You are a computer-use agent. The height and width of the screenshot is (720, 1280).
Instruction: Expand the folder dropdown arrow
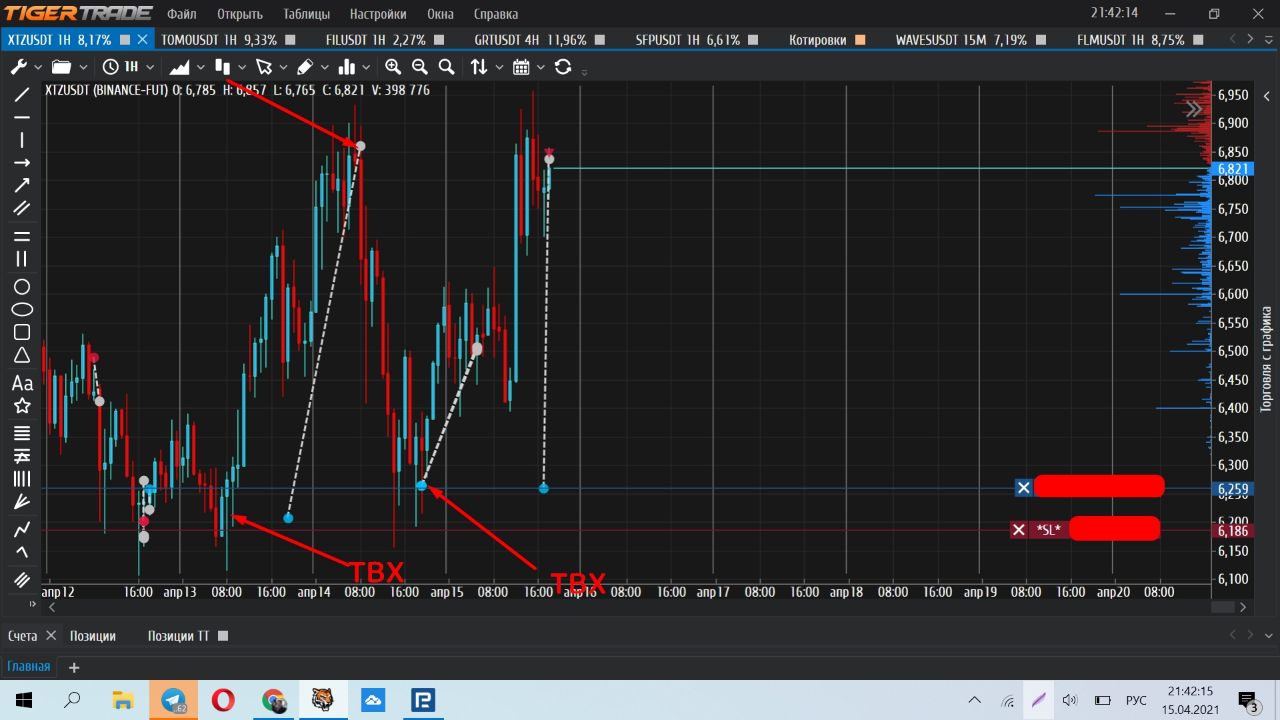[82, 67]
